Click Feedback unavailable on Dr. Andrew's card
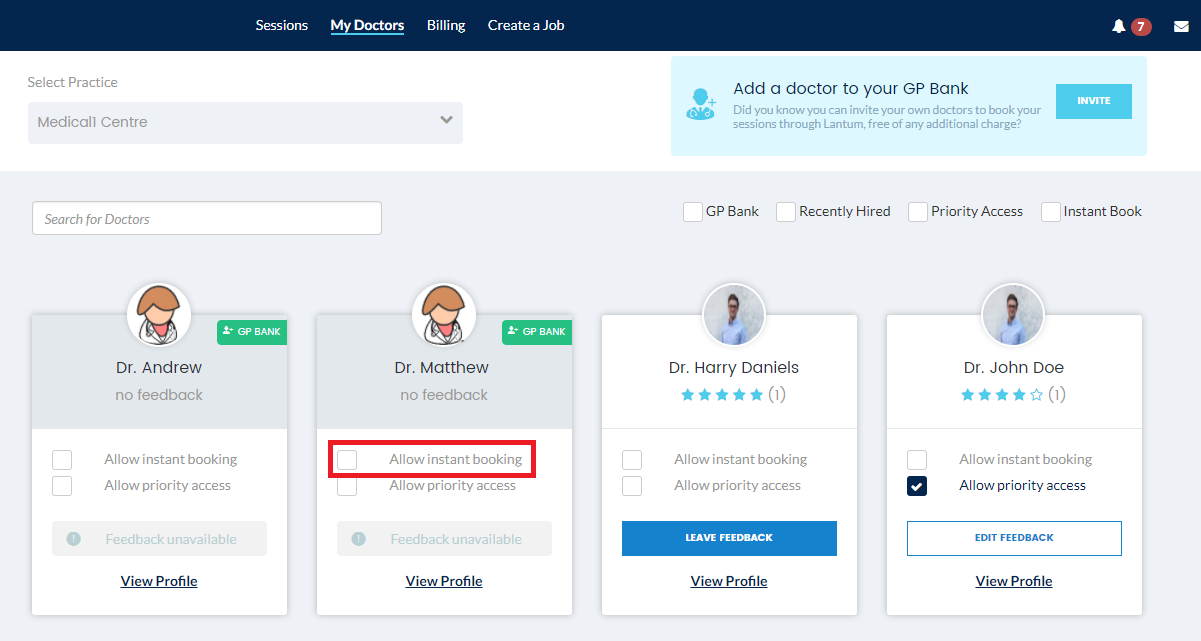This screenshot has width=1201, height=641. click(159, 539)
